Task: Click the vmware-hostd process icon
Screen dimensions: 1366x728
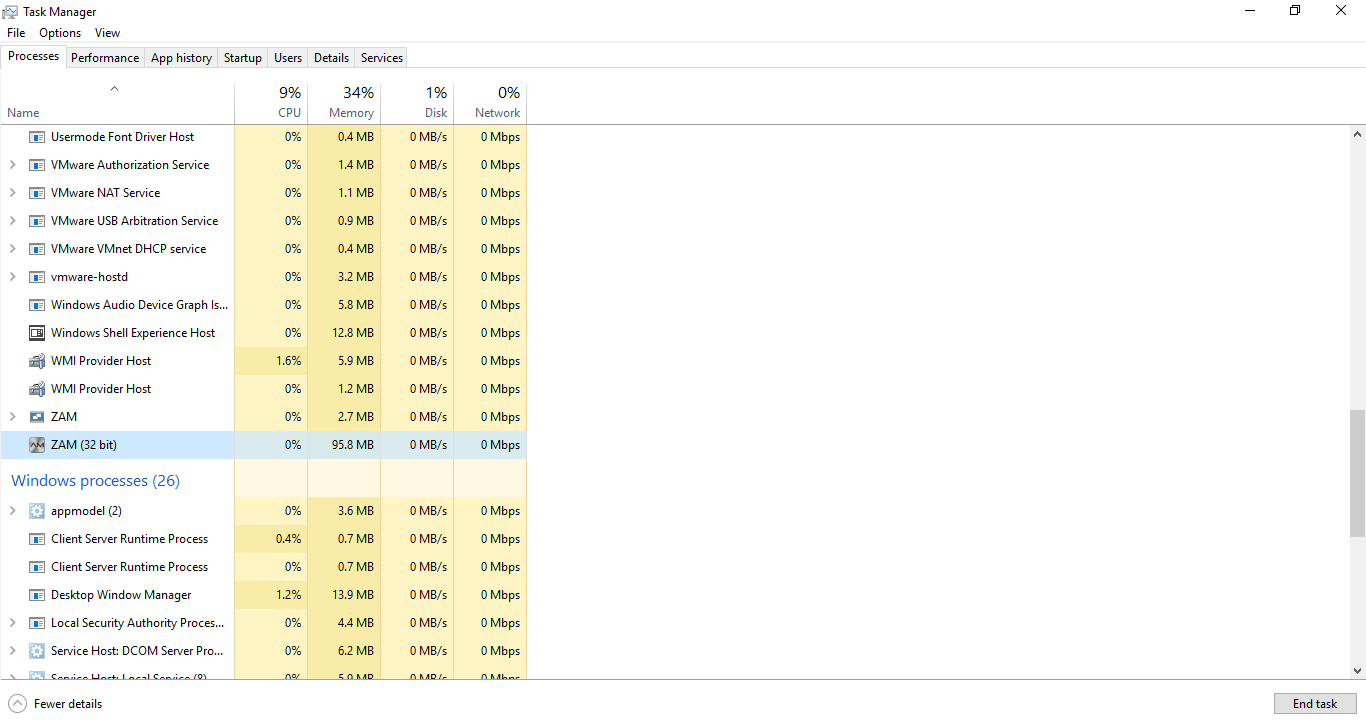Action: [x=37, y=277]
